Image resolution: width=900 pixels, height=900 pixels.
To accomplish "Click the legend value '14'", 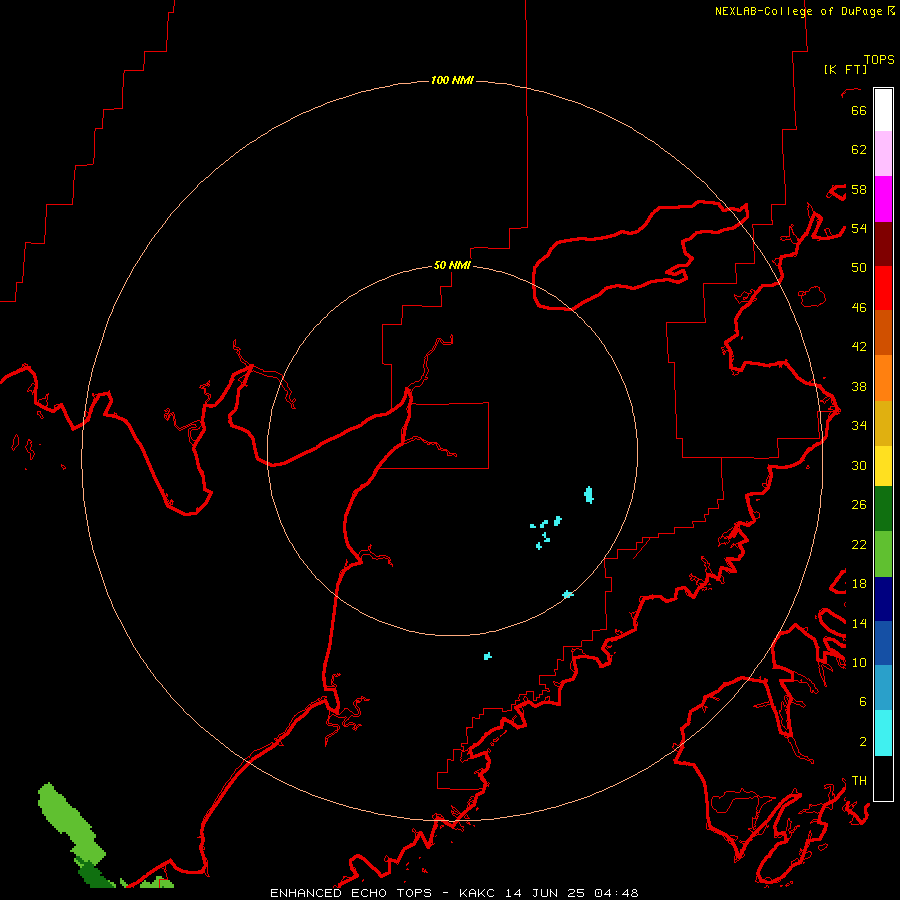I will point(859,623).
